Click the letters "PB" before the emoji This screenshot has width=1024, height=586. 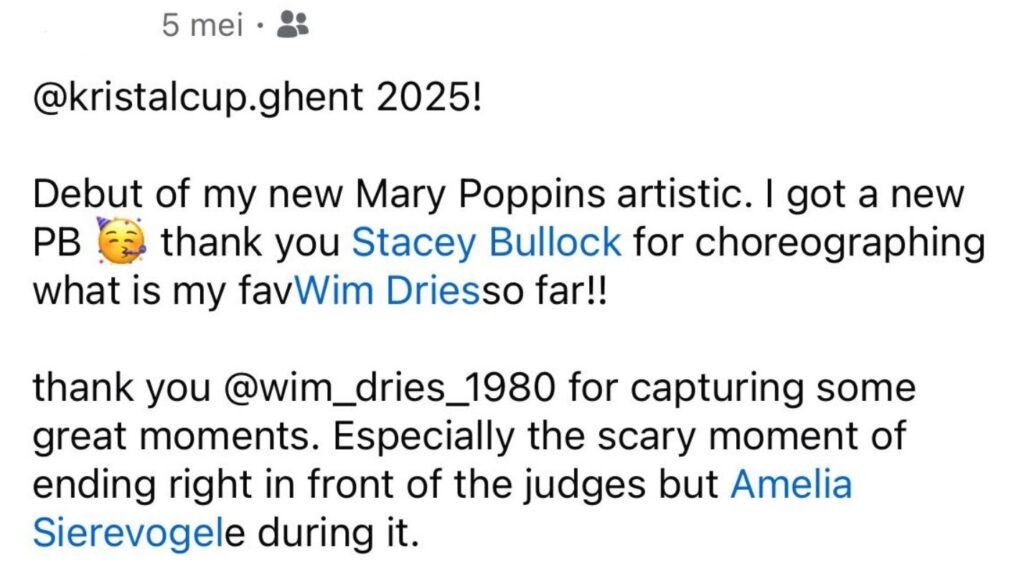[57, 242]
